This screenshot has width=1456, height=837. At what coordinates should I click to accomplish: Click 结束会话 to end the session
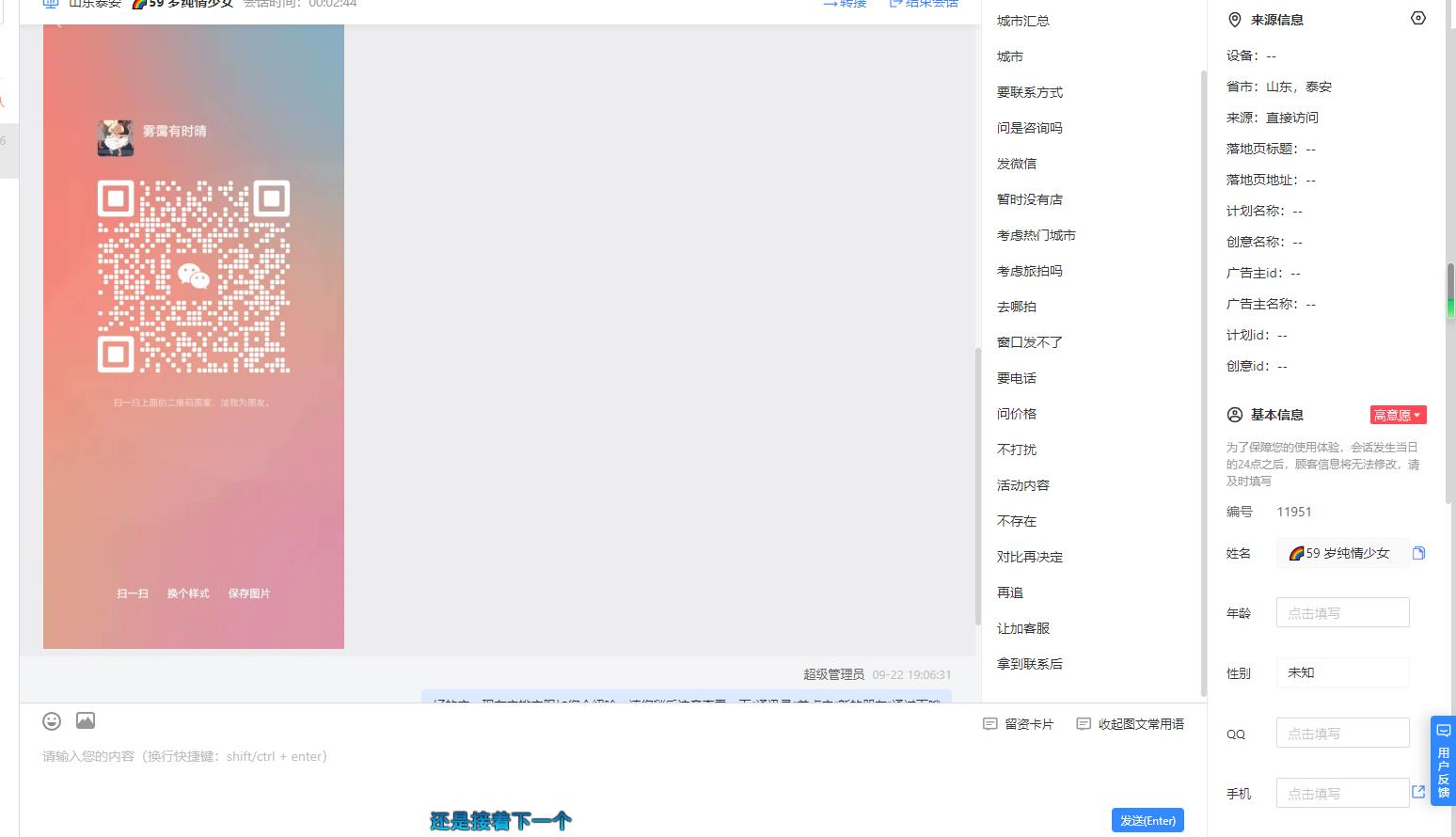coord(924,4)
